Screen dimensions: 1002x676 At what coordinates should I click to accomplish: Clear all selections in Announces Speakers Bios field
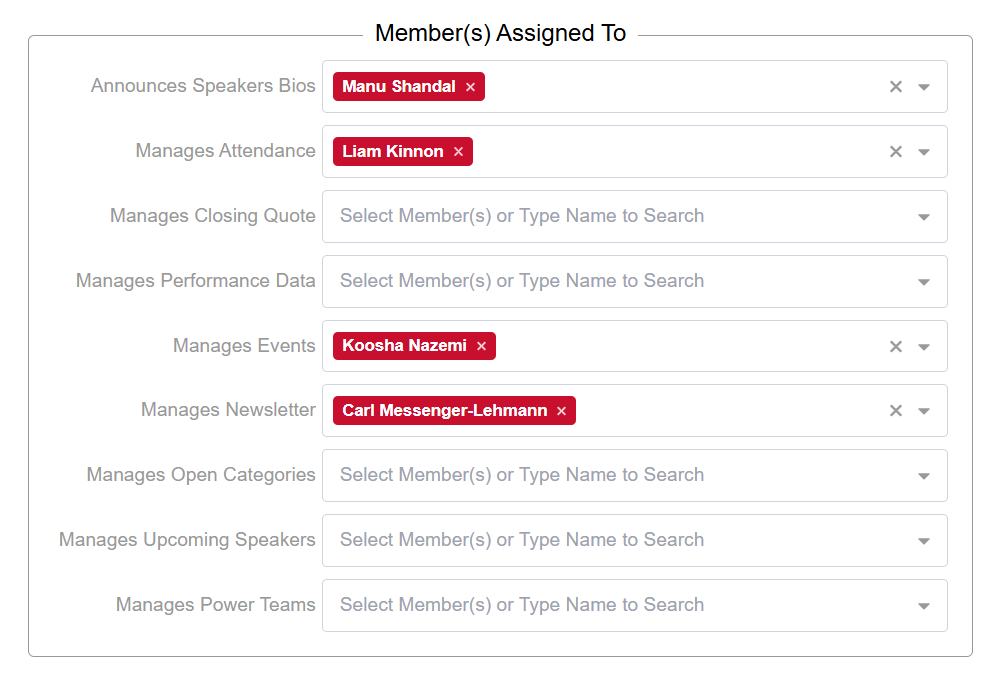[x=896, y=87]
